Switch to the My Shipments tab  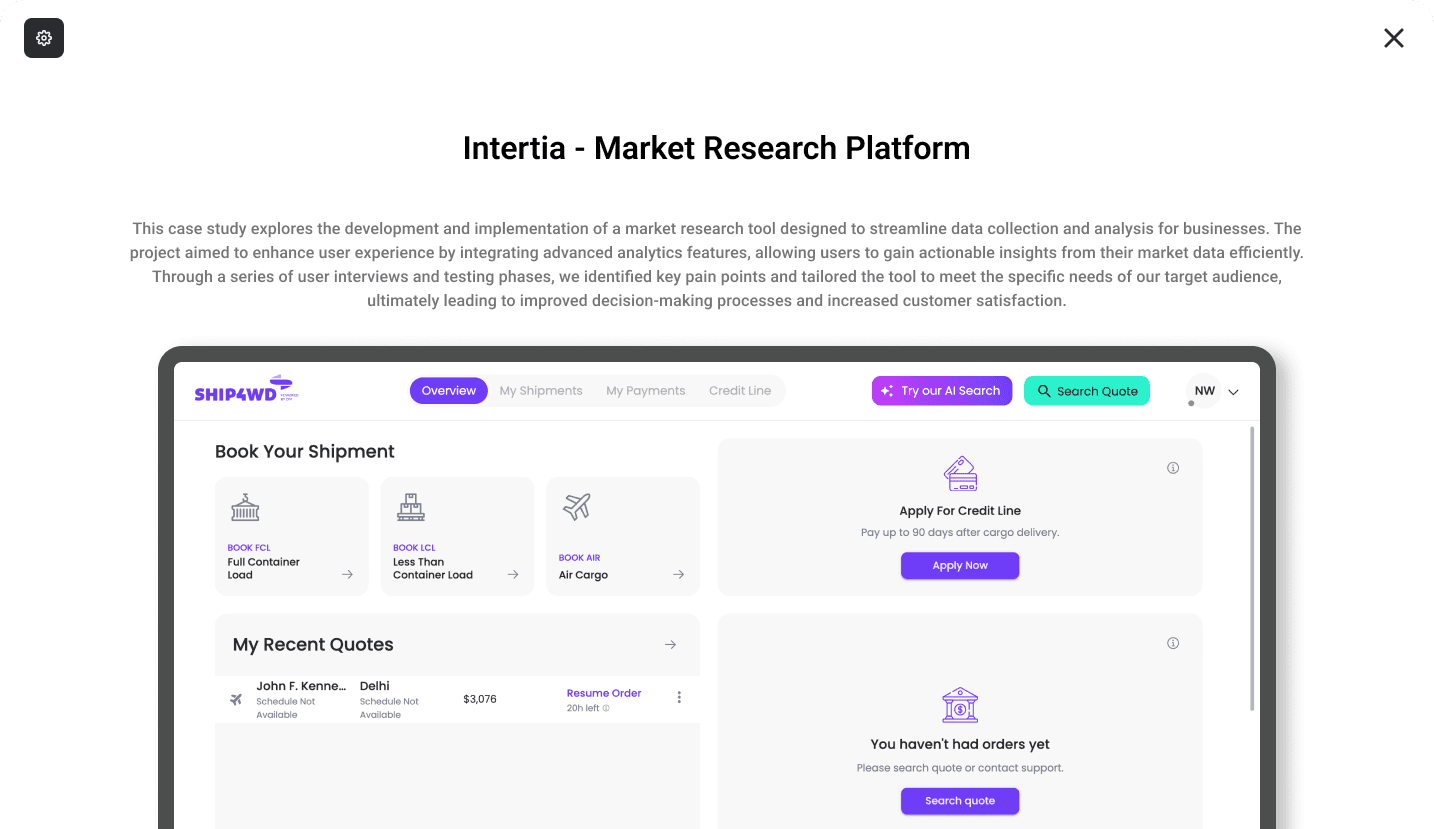[541, 391]
